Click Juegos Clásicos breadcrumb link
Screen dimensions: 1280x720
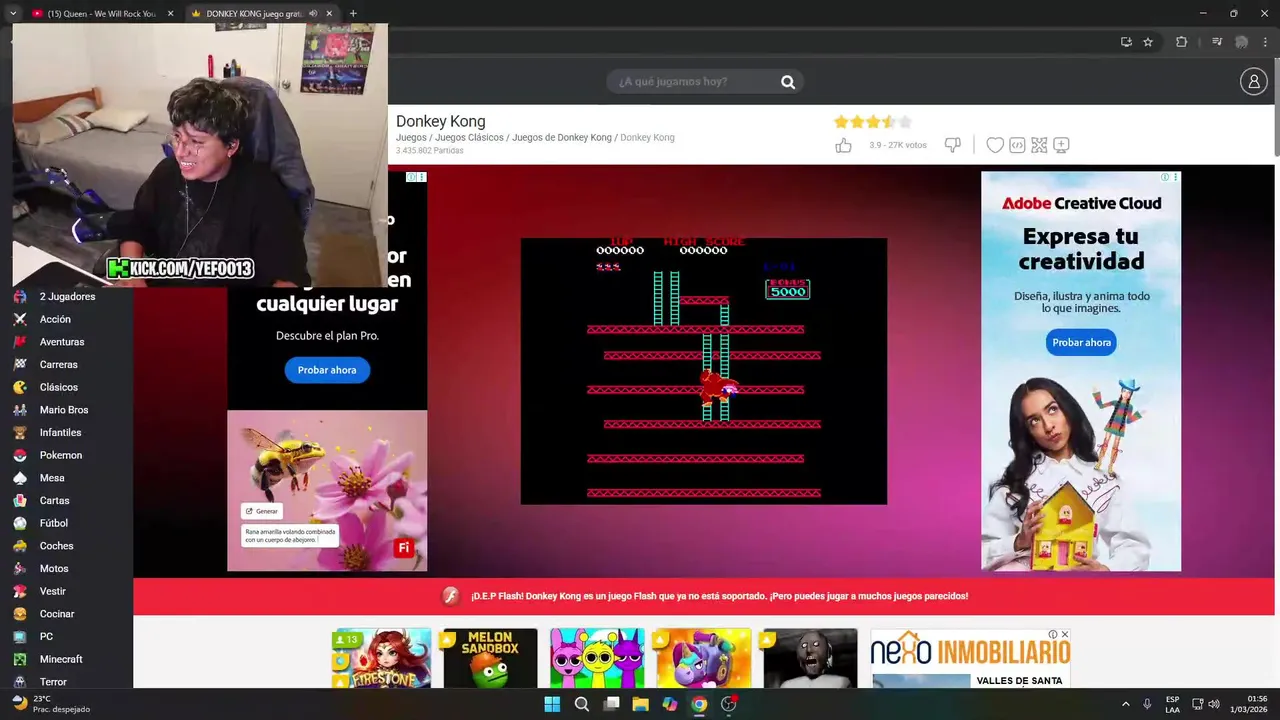click(x=469, y=138)
